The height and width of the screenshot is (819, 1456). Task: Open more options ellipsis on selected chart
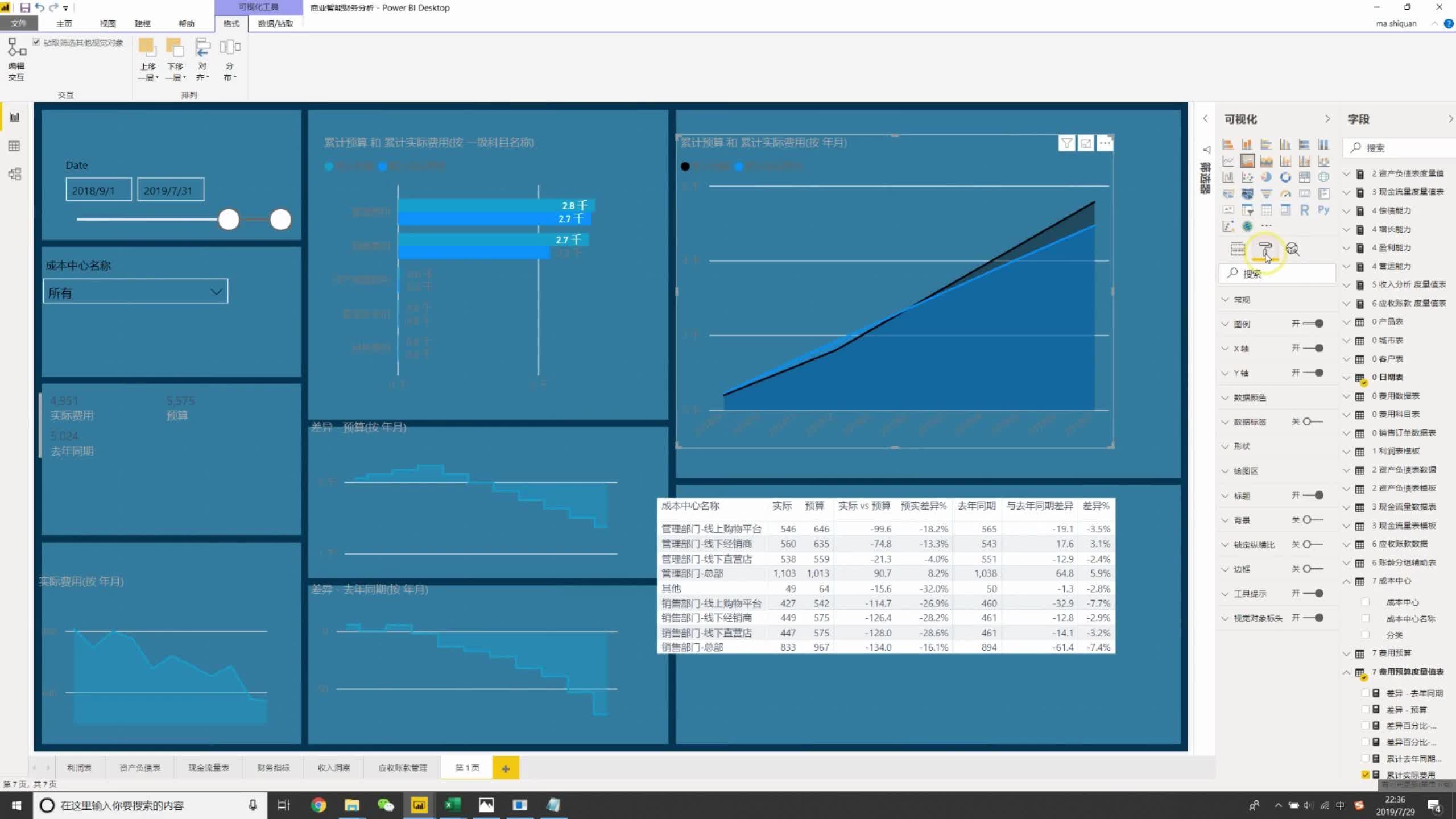point(1105,143)
